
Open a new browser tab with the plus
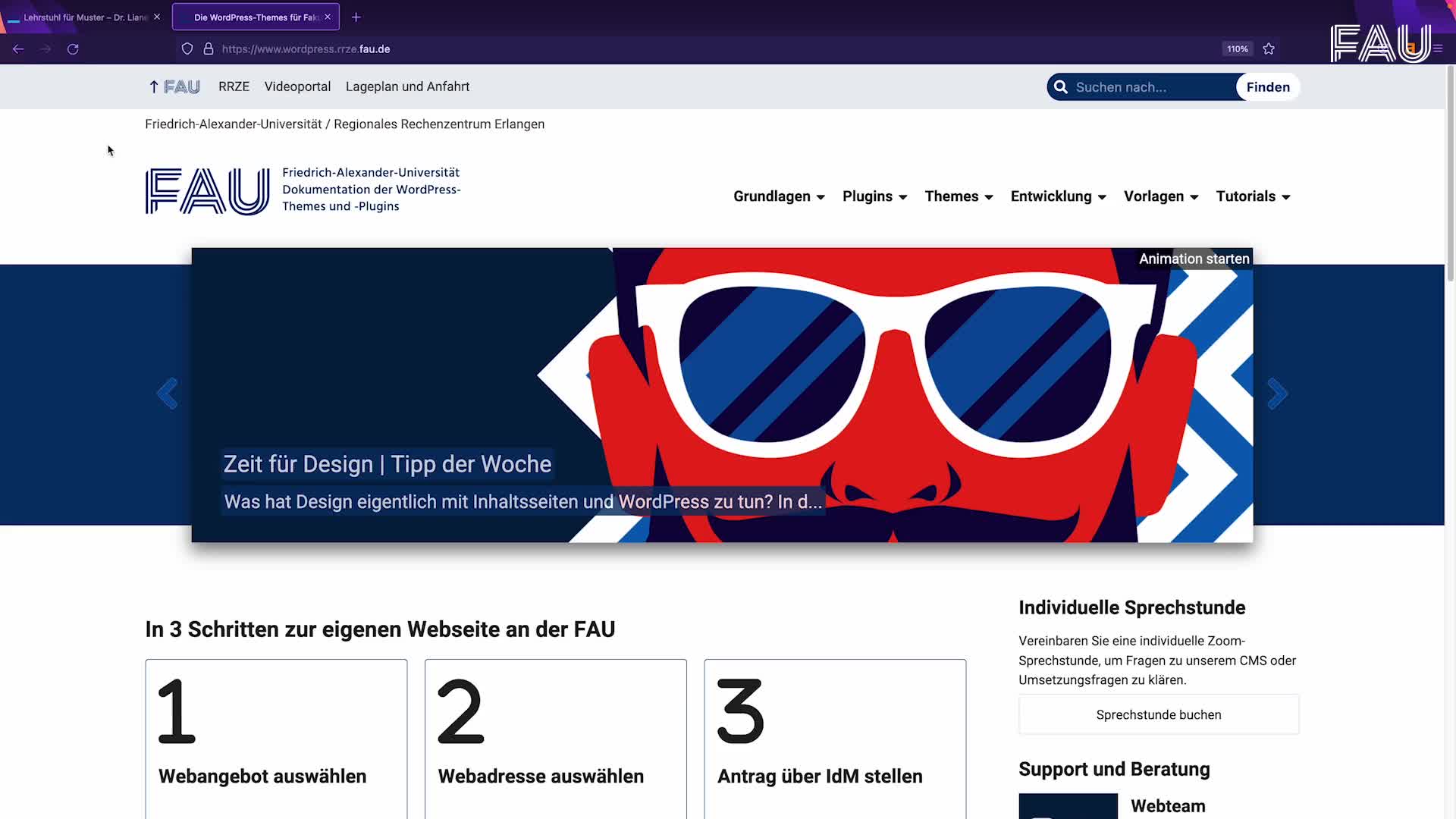click(356, 17)
